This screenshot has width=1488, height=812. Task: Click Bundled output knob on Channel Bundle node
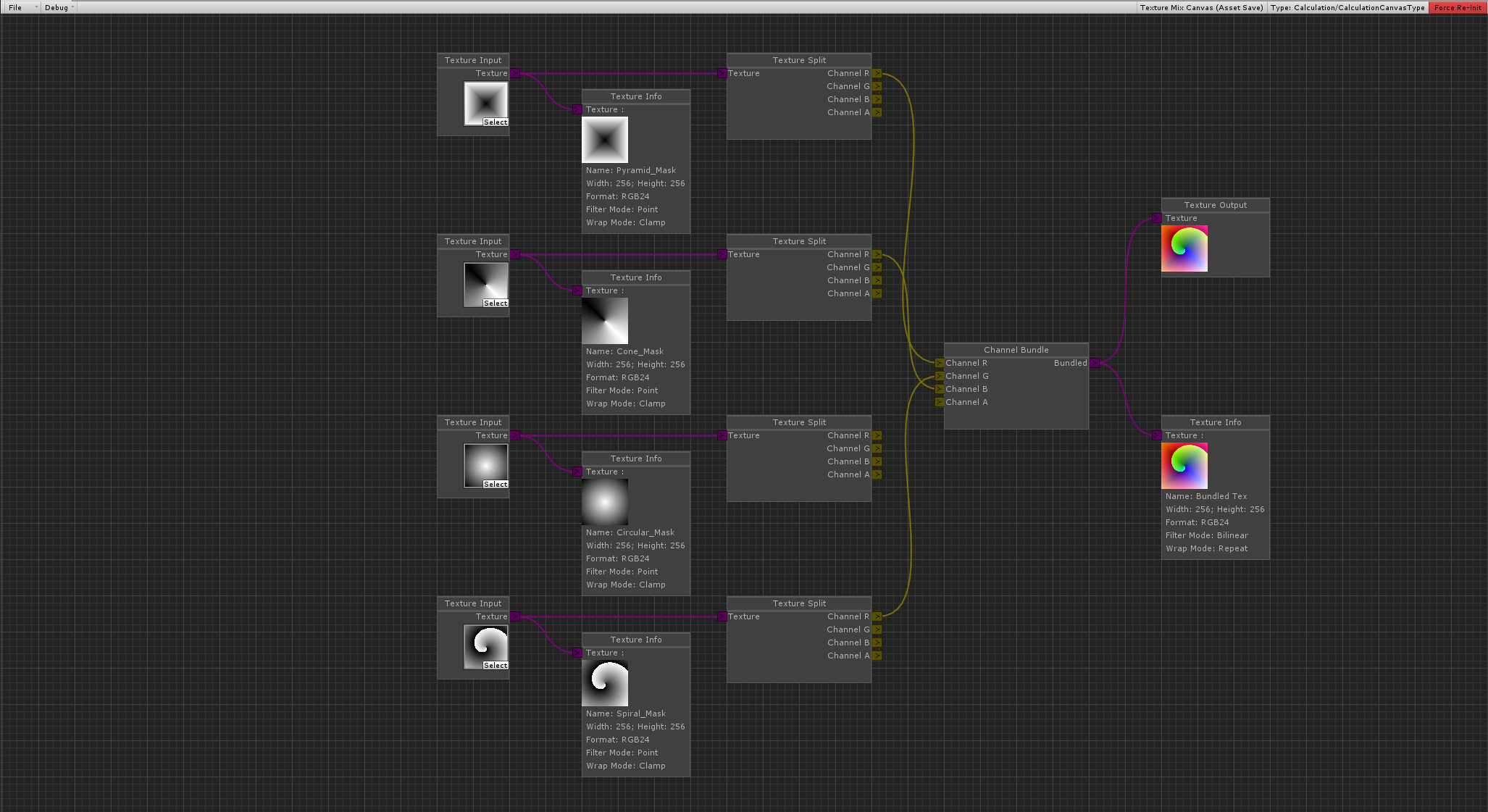[1095, 363]
